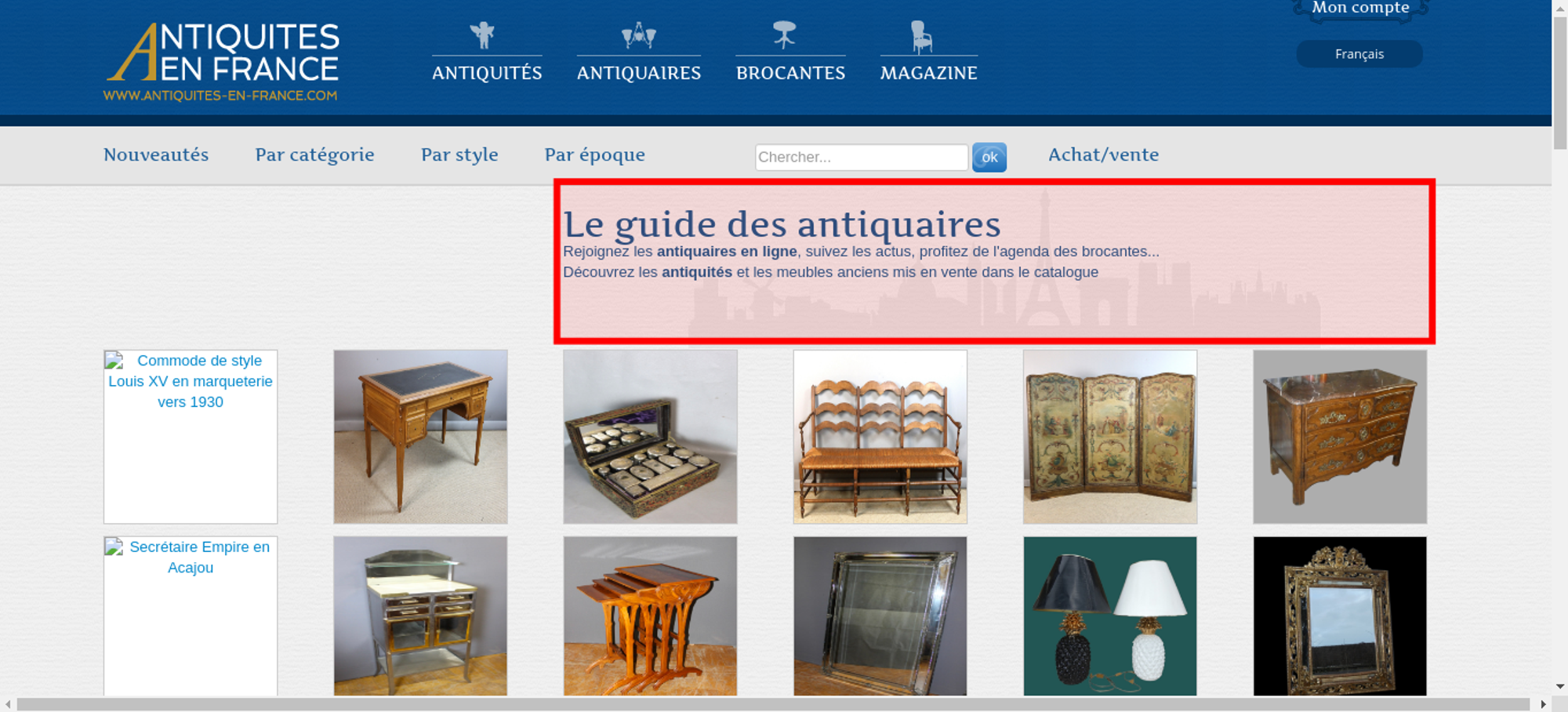Image resolution: width=1568 pixels, height=712 pixels.
Task: Click the scales icon above Antiquaires
Action: click(x=638, y=35)
